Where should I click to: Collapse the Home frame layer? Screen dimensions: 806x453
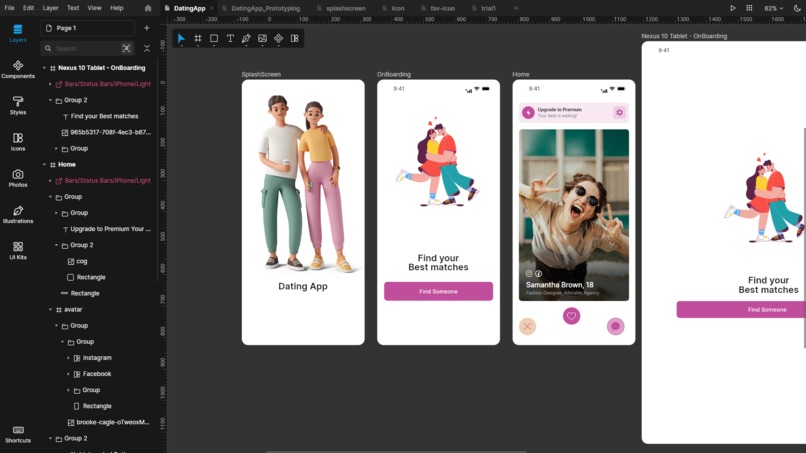tap(44, 165)
